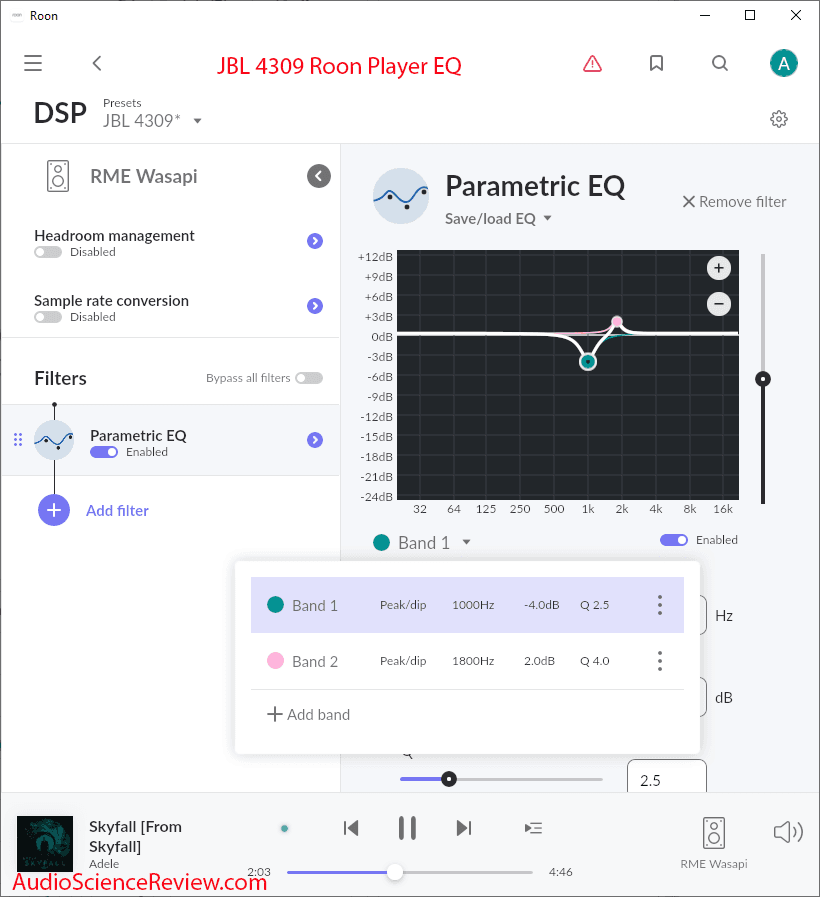820x897 pixels.
Task: Click the plus circle to add filter
Action: [54, 510]
